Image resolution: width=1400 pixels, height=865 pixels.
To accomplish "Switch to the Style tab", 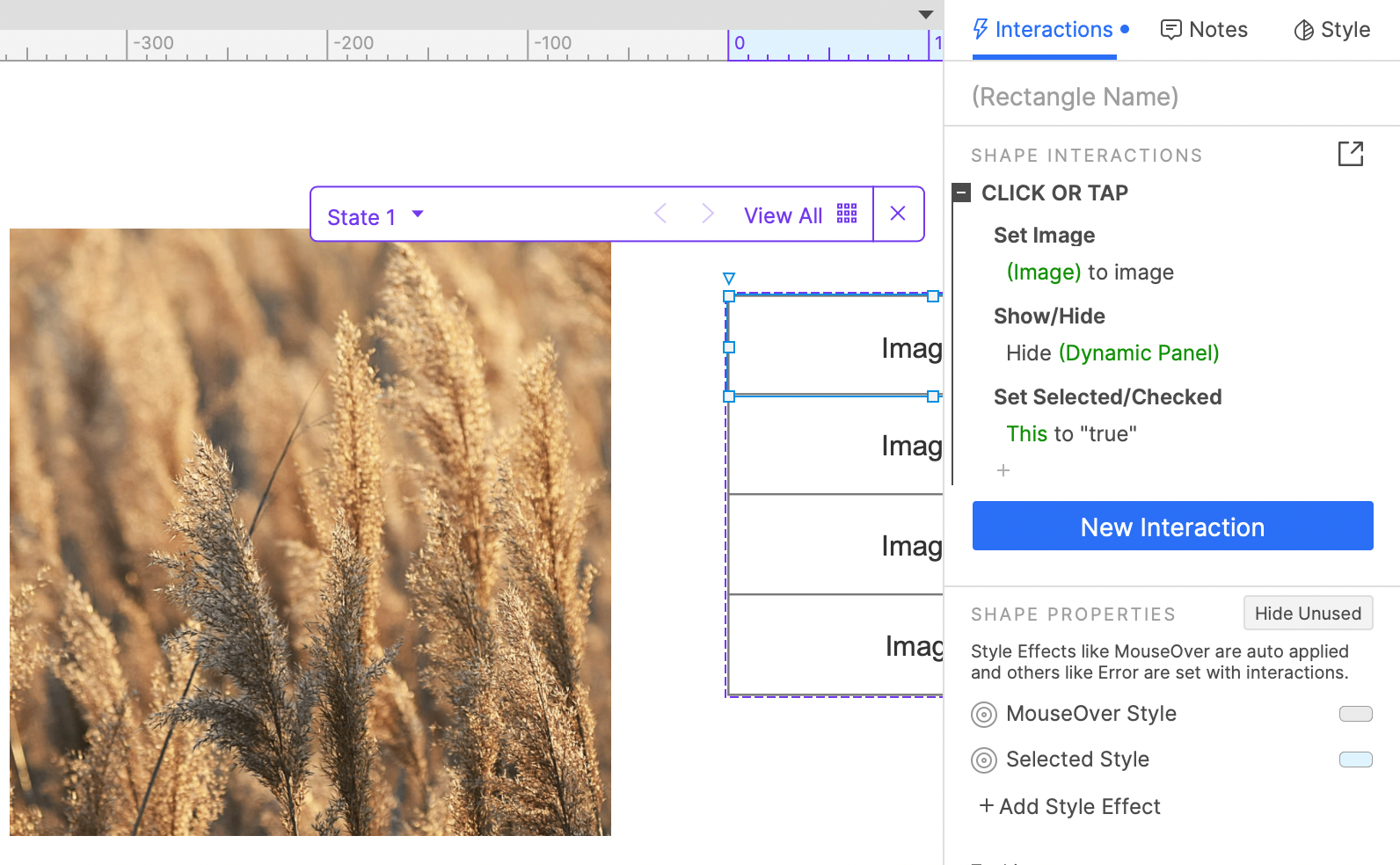I will [x=1331, y=30].
